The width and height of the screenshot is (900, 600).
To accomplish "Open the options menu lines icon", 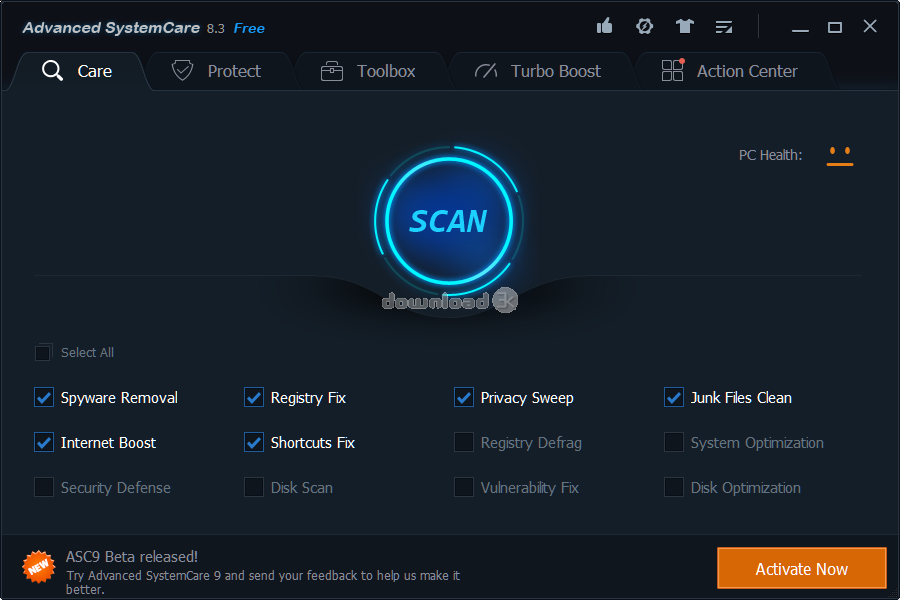I will [x=724, y=27].
